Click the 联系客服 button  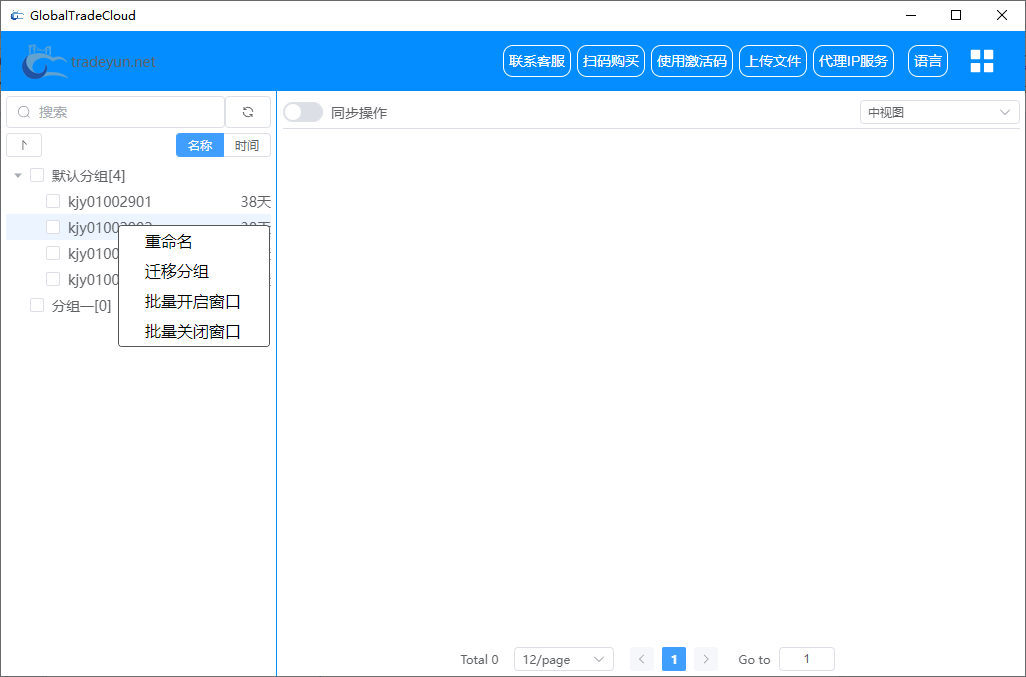[537, 60]
